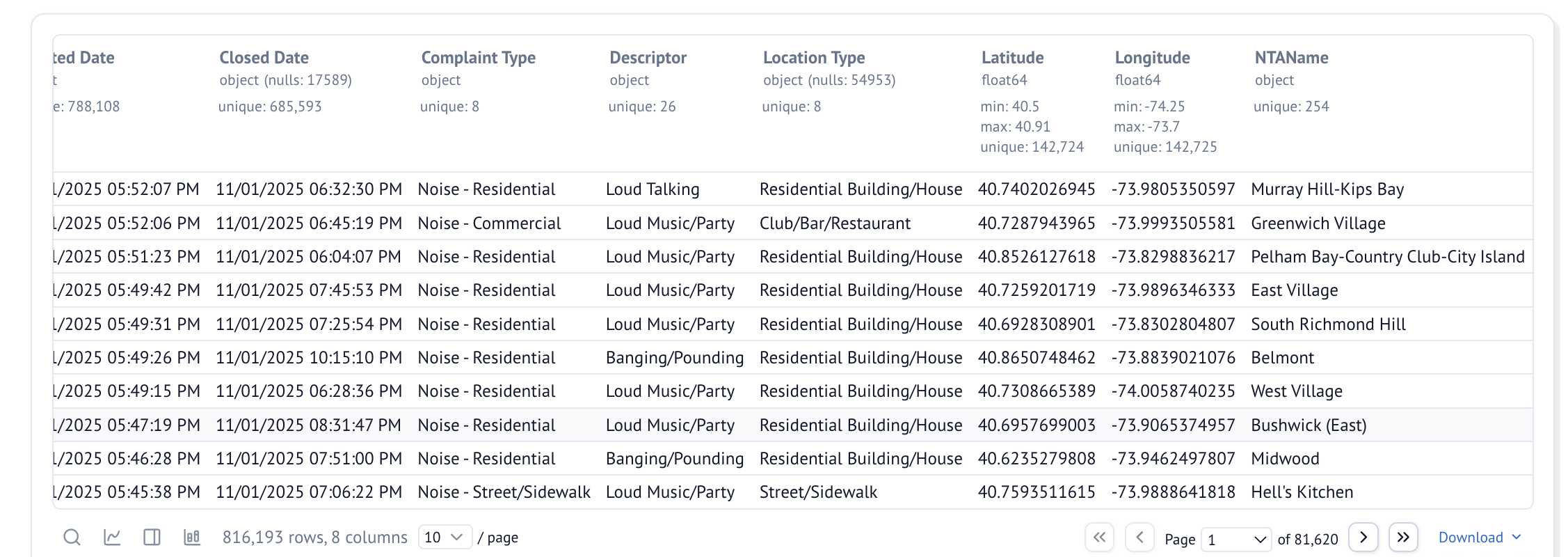
Task: Select the Greenwich Village cell
Action: (x=1318, y=223)
